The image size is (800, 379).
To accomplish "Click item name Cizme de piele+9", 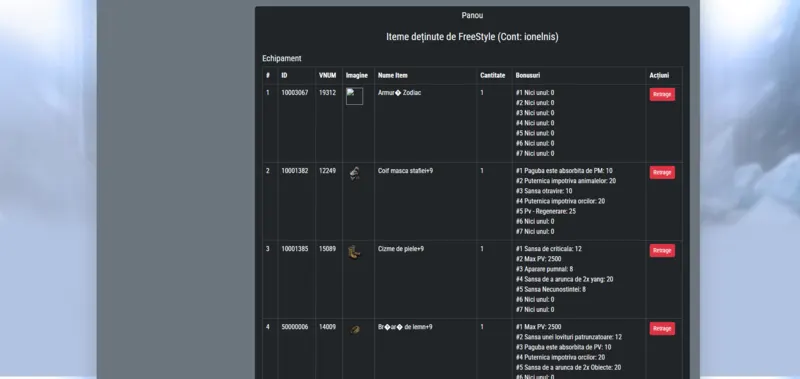I will pos(401,249).
